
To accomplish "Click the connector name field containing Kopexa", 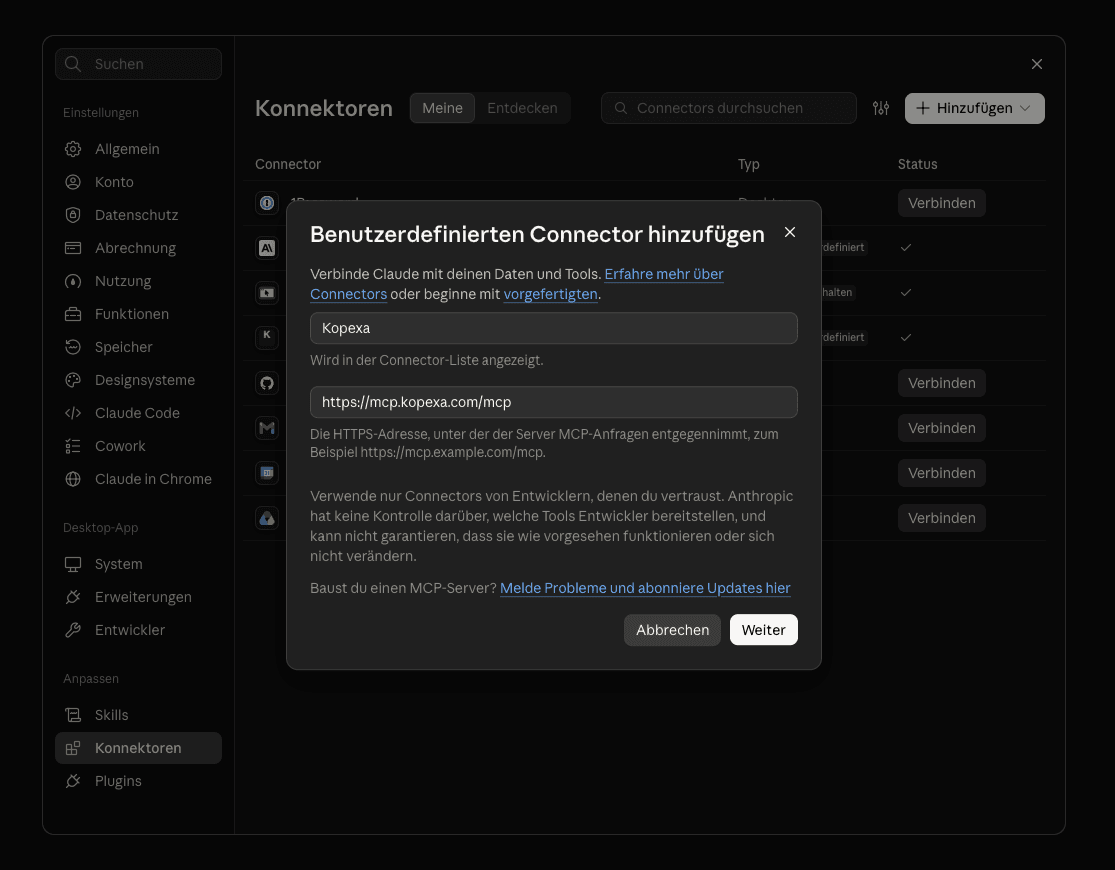I will coord(554,328).
